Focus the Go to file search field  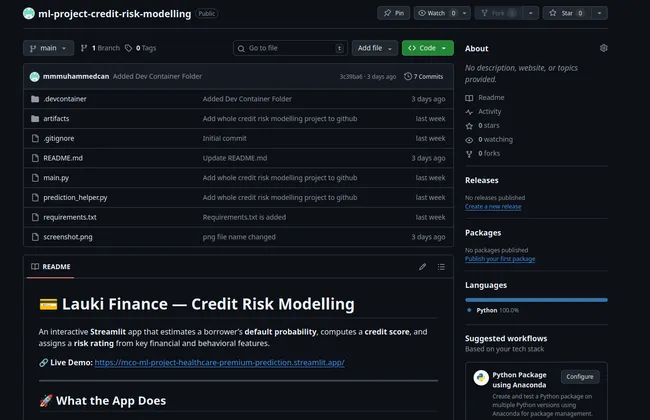point(290,48)
